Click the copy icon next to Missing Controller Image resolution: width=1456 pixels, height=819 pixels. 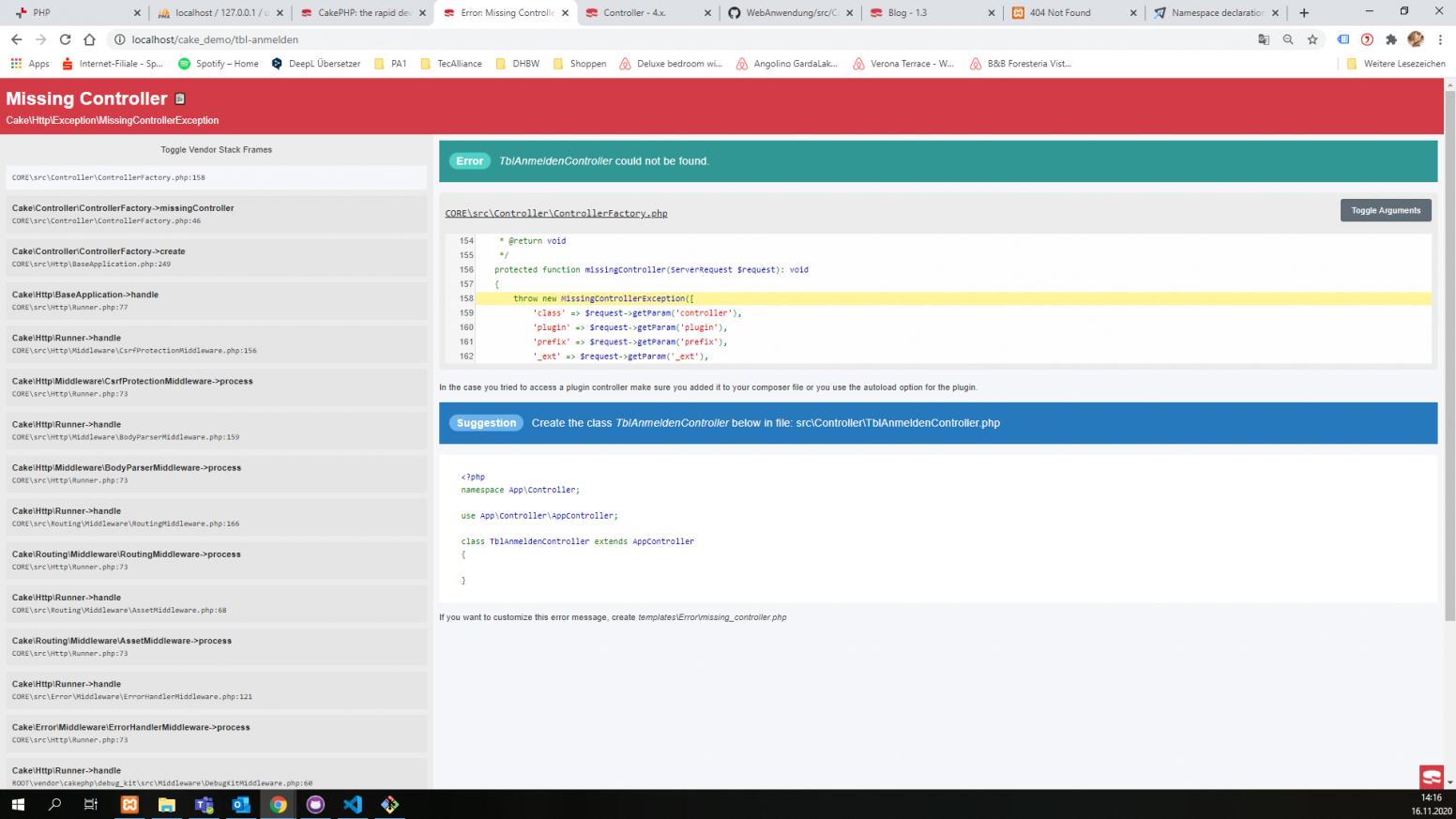[181, 99]
